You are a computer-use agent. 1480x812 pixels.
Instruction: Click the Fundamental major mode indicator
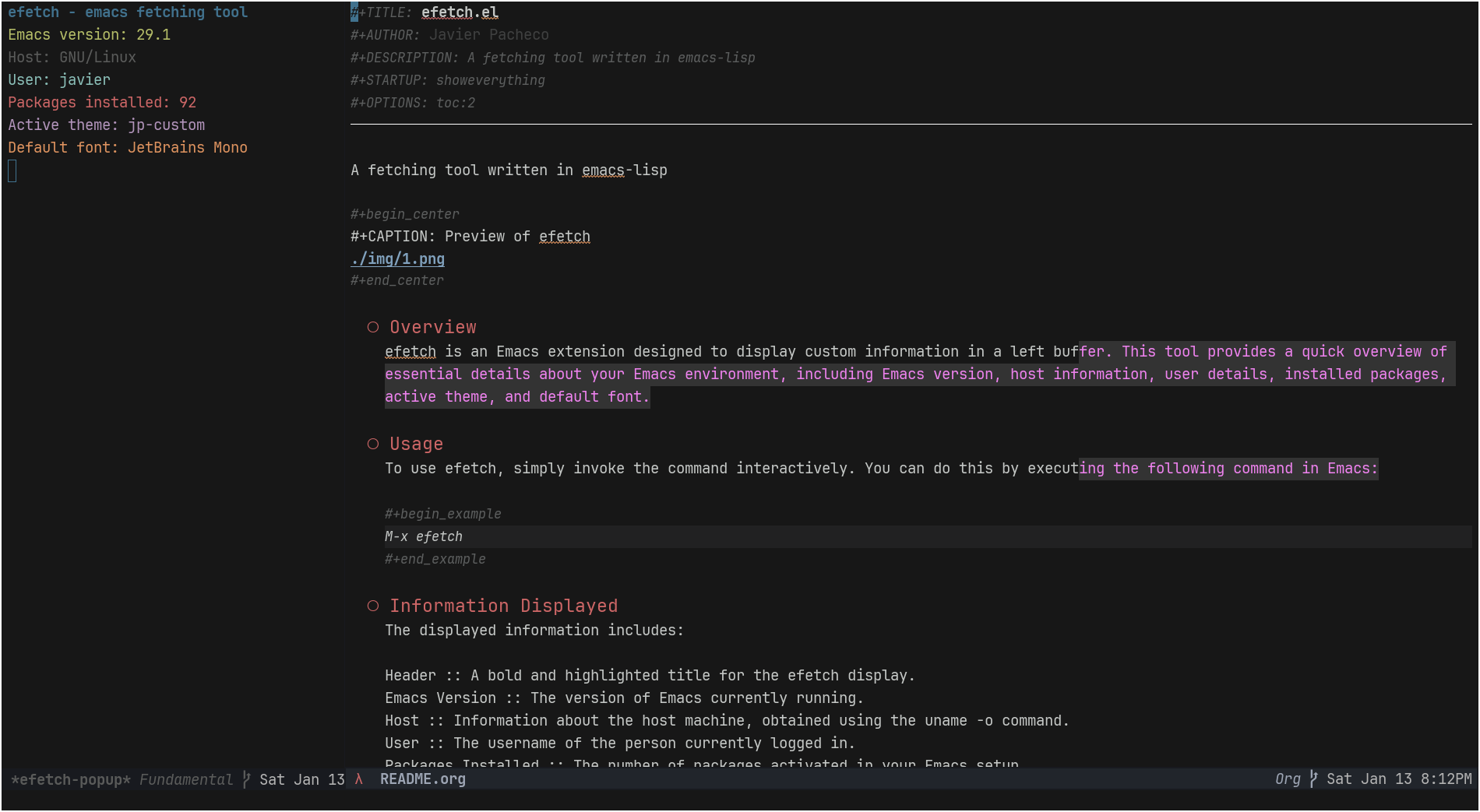pos(185,779)
